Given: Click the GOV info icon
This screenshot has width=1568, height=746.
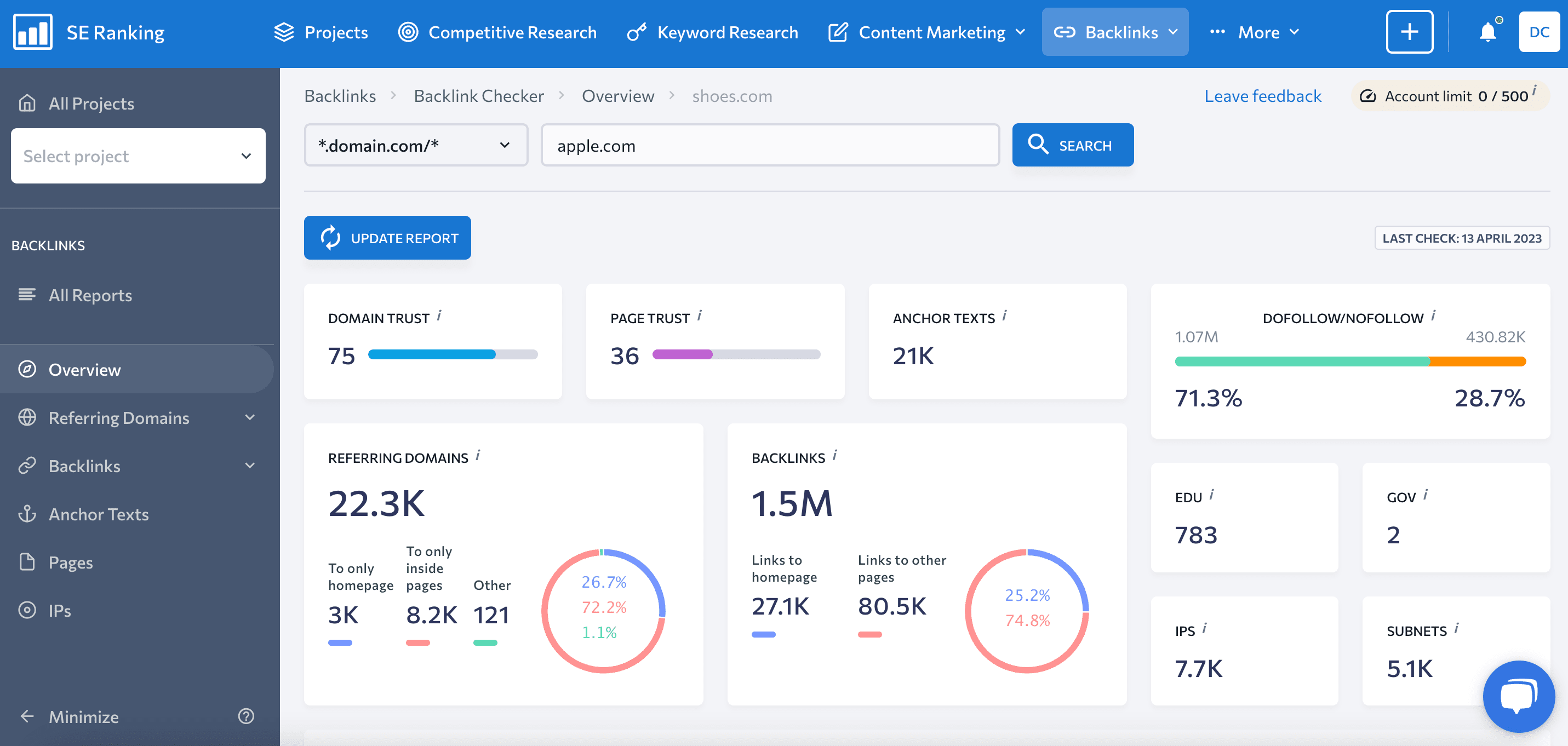Looking at the screenshot, I should pyautogui.click(x=1426, y=495).
